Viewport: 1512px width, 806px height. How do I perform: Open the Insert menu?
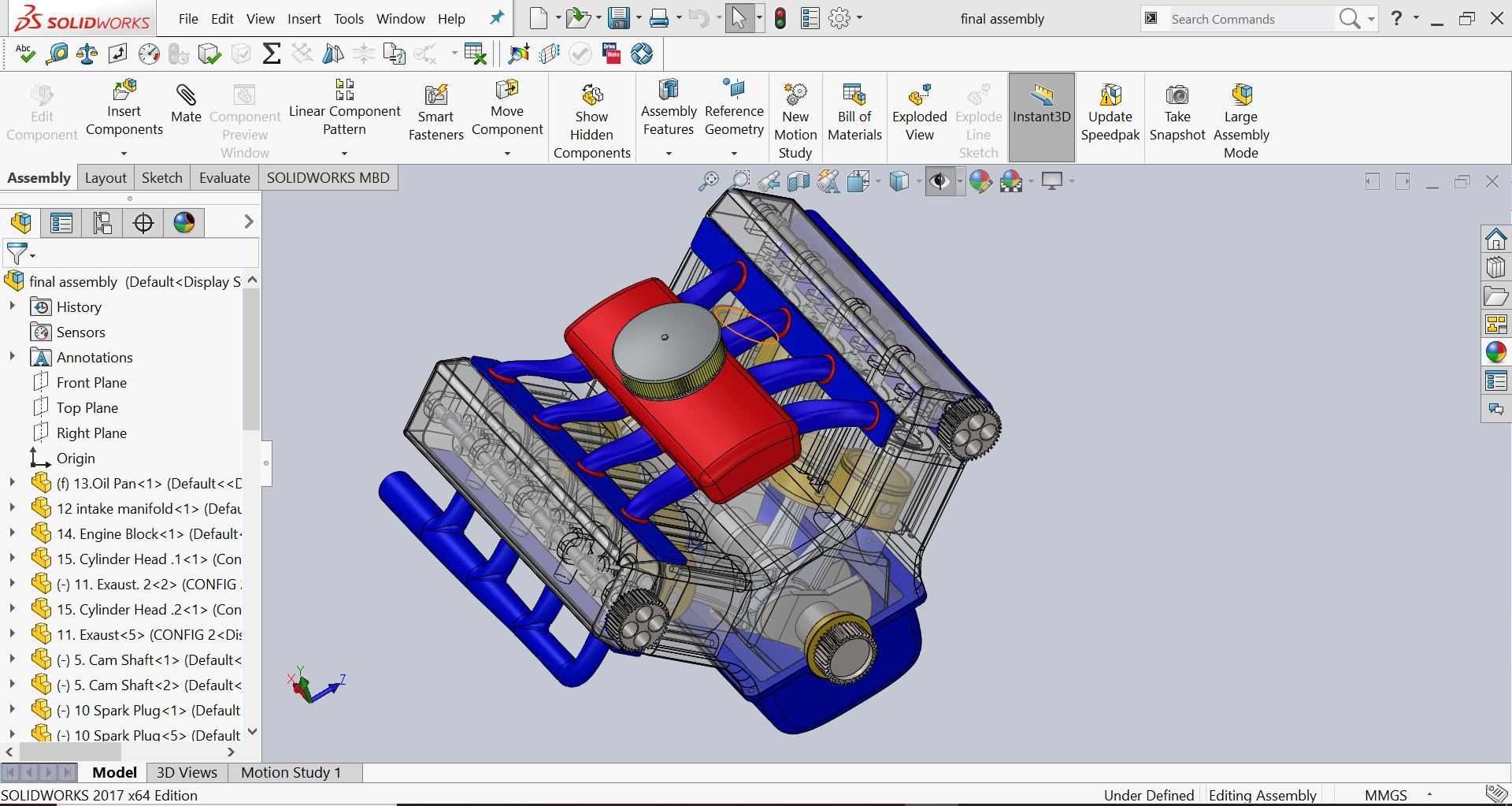tap(304, 19)
